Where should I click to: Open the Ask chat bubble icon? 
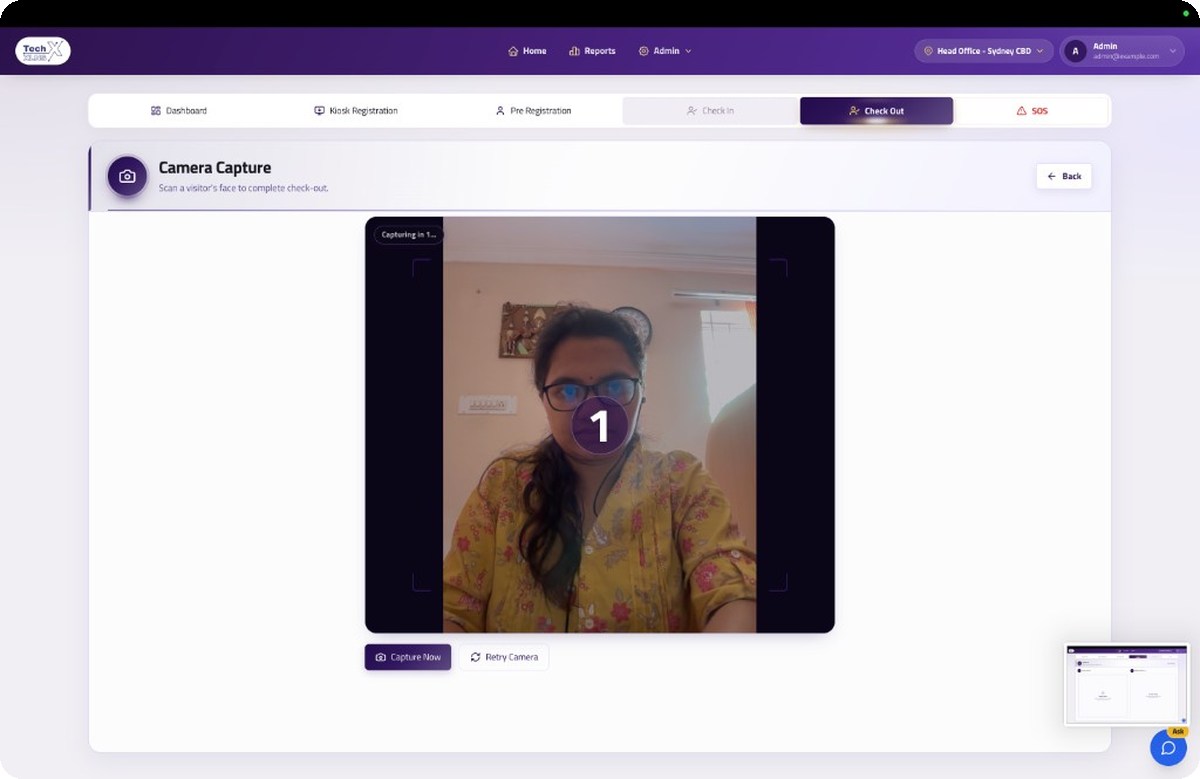click(x=1168, y=748)
